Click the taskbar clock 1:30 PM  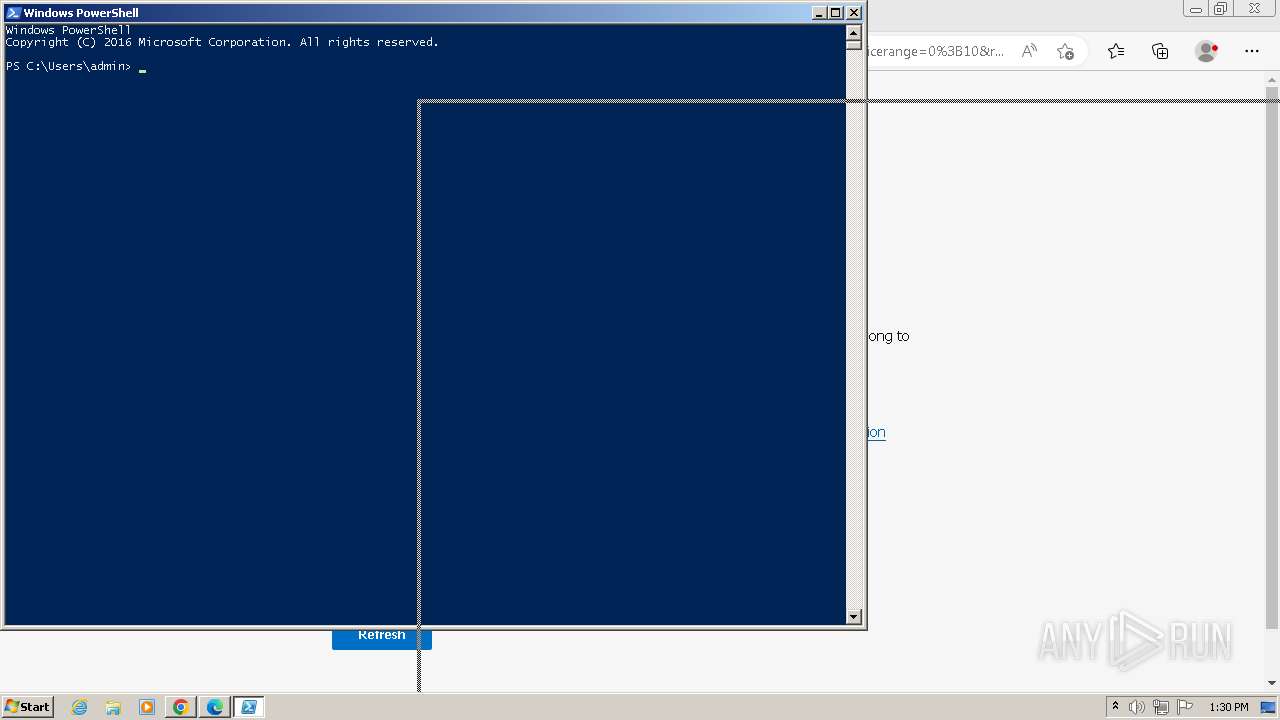coord(1228,707)
